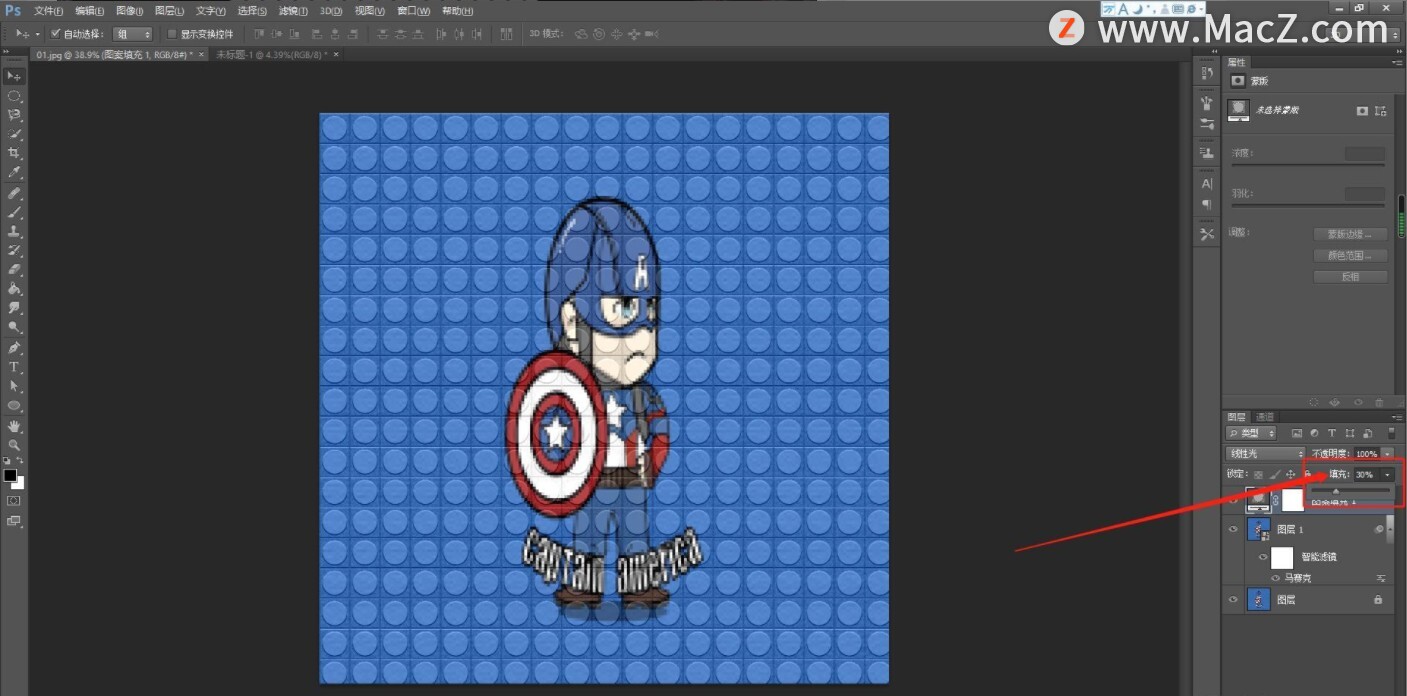Open the 图像 menu
The width and height of the screenshot is (1407, 696).
pyautogui.click(x=129, y=11)
